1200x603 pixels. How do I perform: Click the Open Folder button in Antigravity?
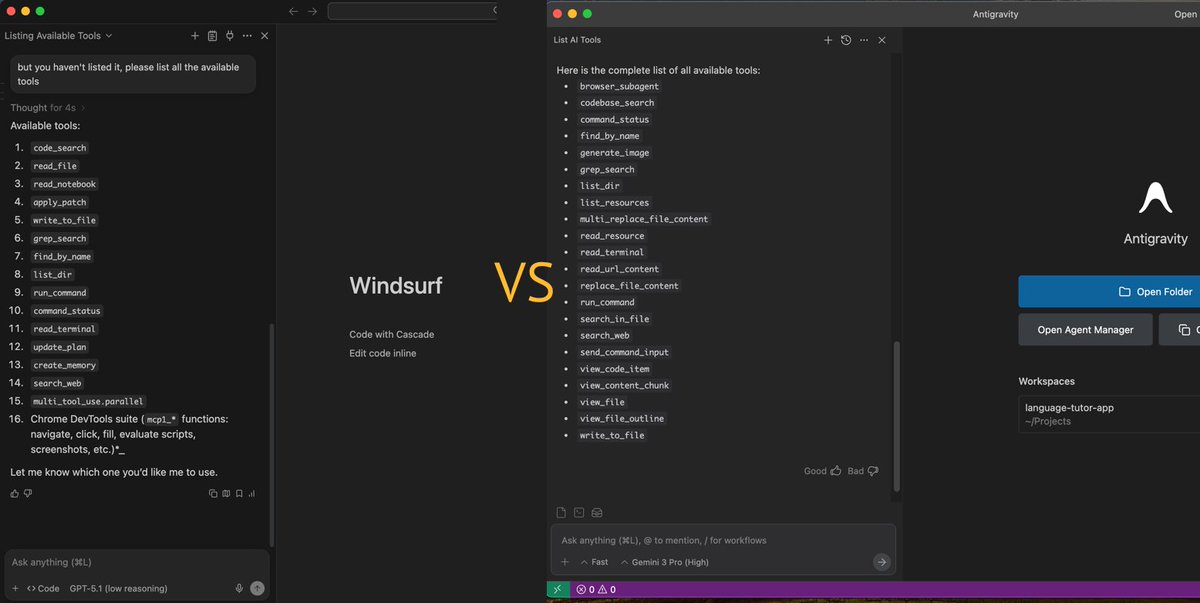pyautogui.click(x=1109, y=292)
